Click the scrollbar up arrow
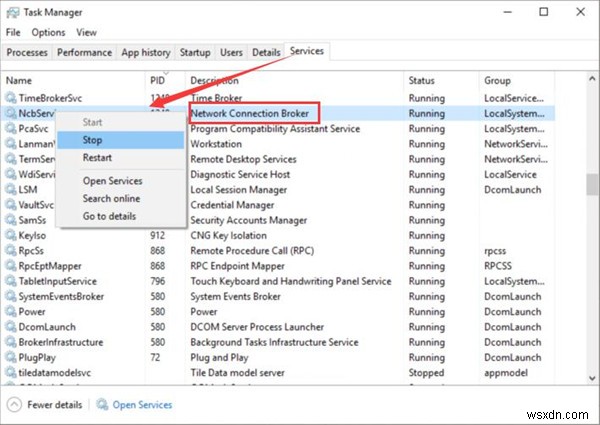Screen dimensions: 600x425 [592, 78]
